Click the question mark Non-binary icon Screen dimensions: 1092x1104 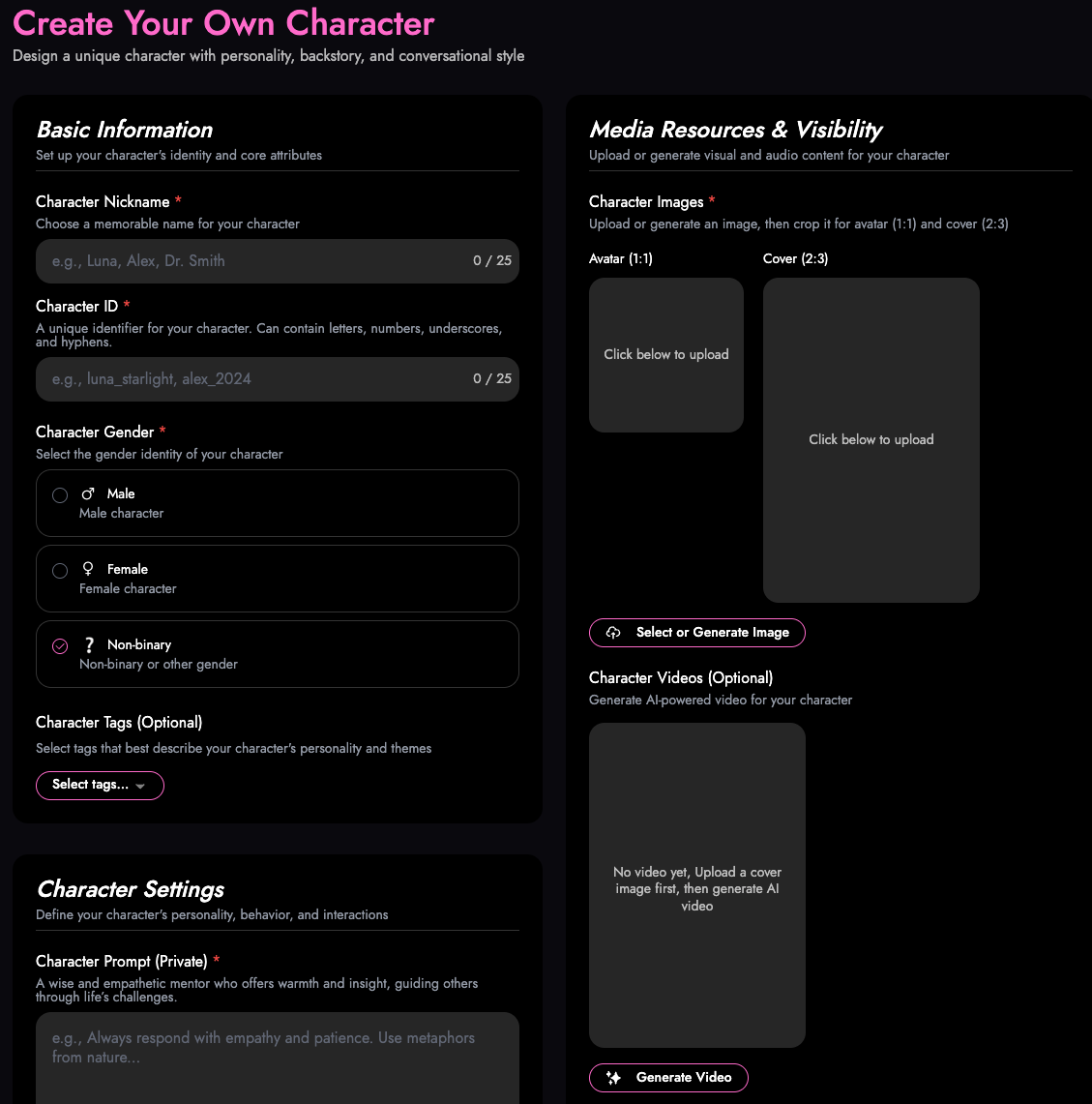pyautogui.click(x=89, y=644)
